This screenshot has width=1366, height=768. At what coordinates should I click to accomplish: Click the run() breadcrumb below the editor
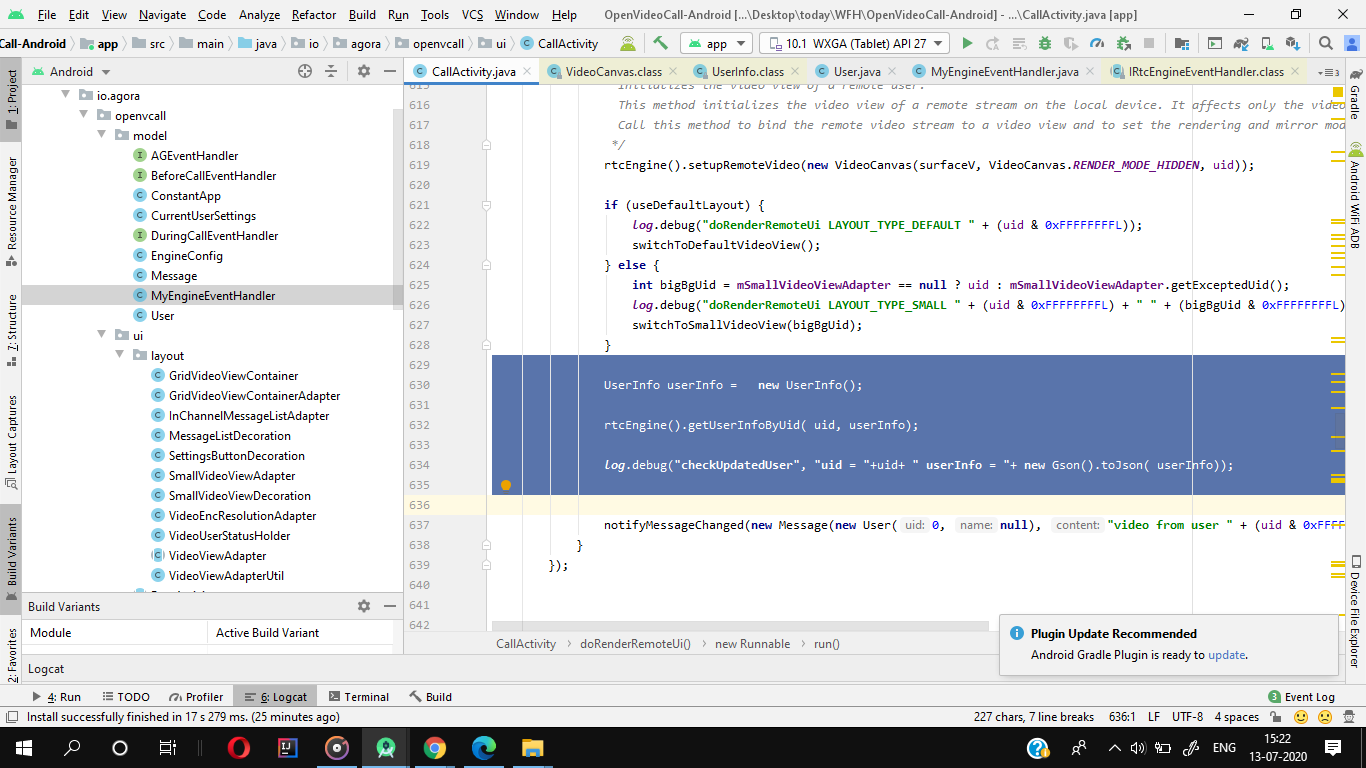pos(826,643)
